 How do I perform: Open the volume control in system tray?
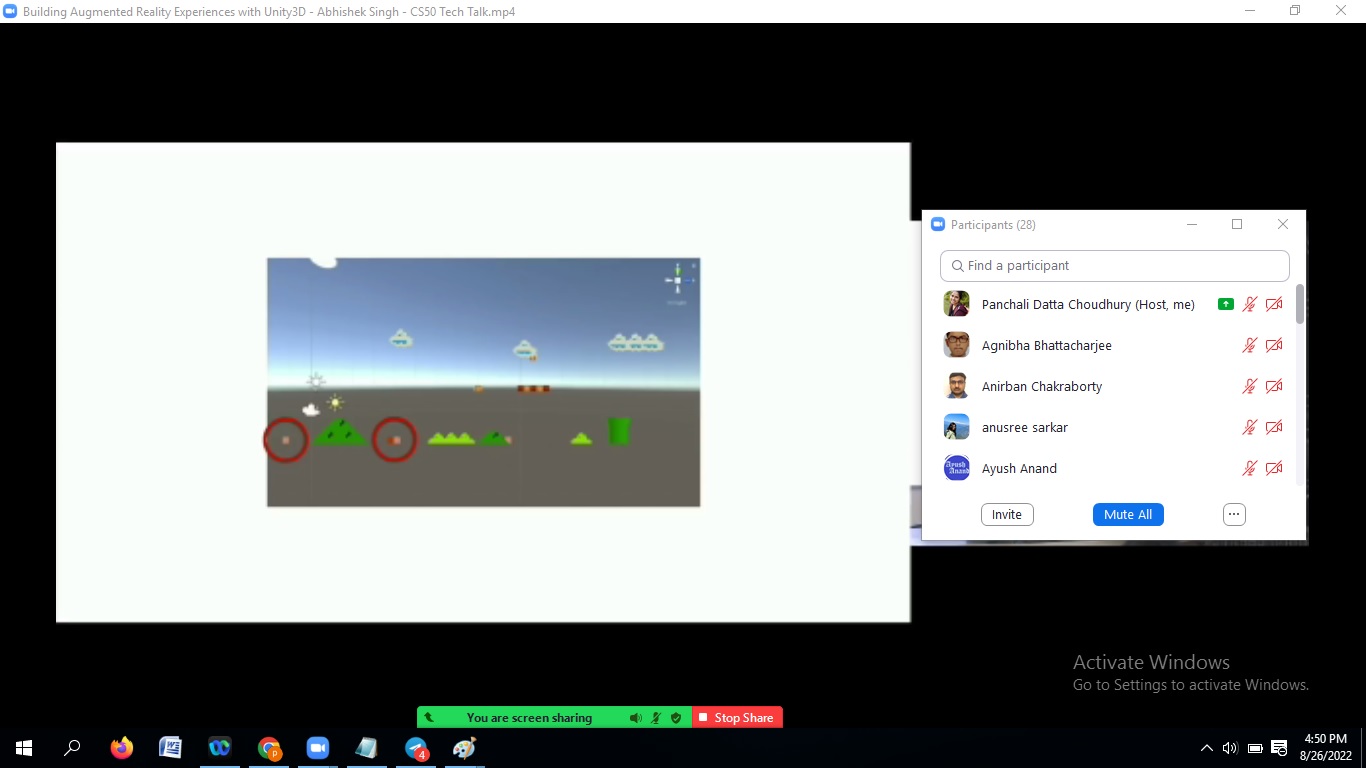[1230, 748]
